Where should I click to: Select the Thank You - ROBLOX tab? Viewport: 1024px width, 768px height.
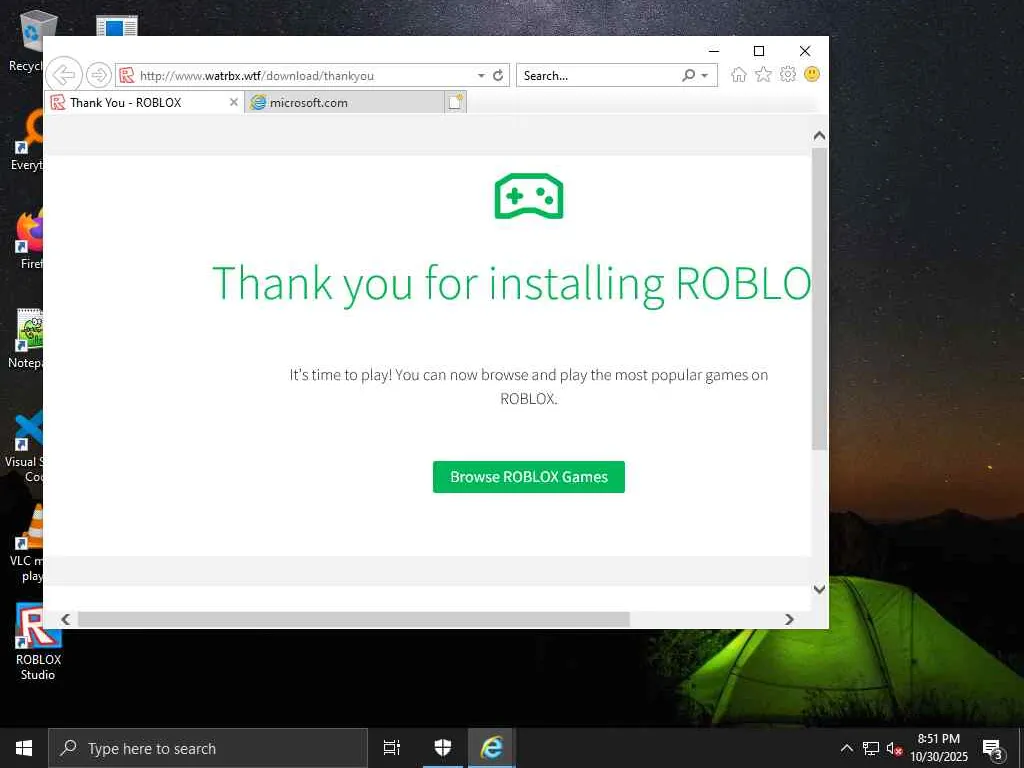[144, 102]
